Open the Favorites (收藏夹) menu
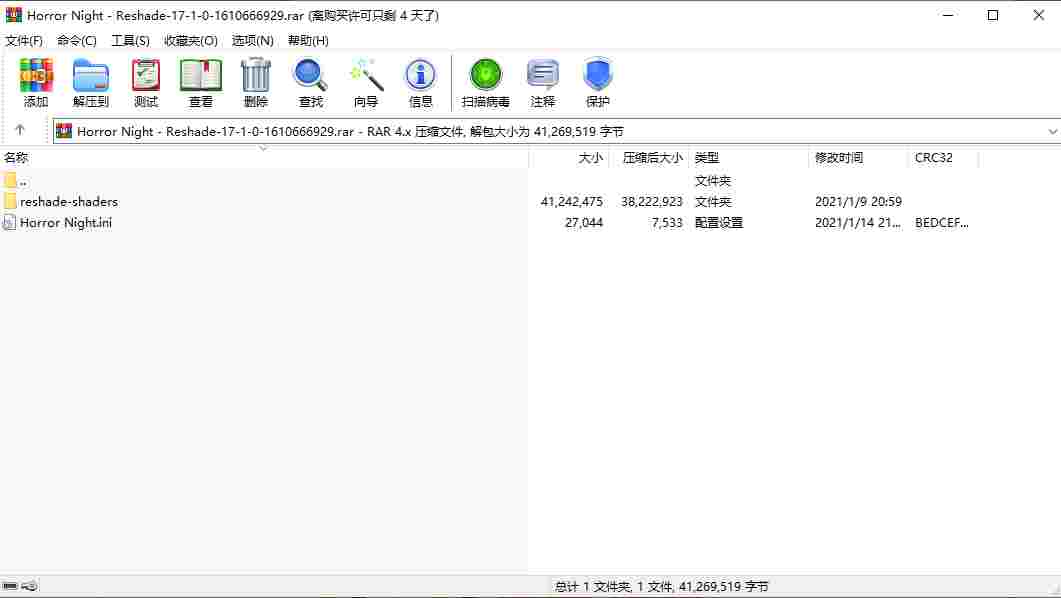This screenshot has height=598, width=1061. pyautogui.click(x=190, y=41)
